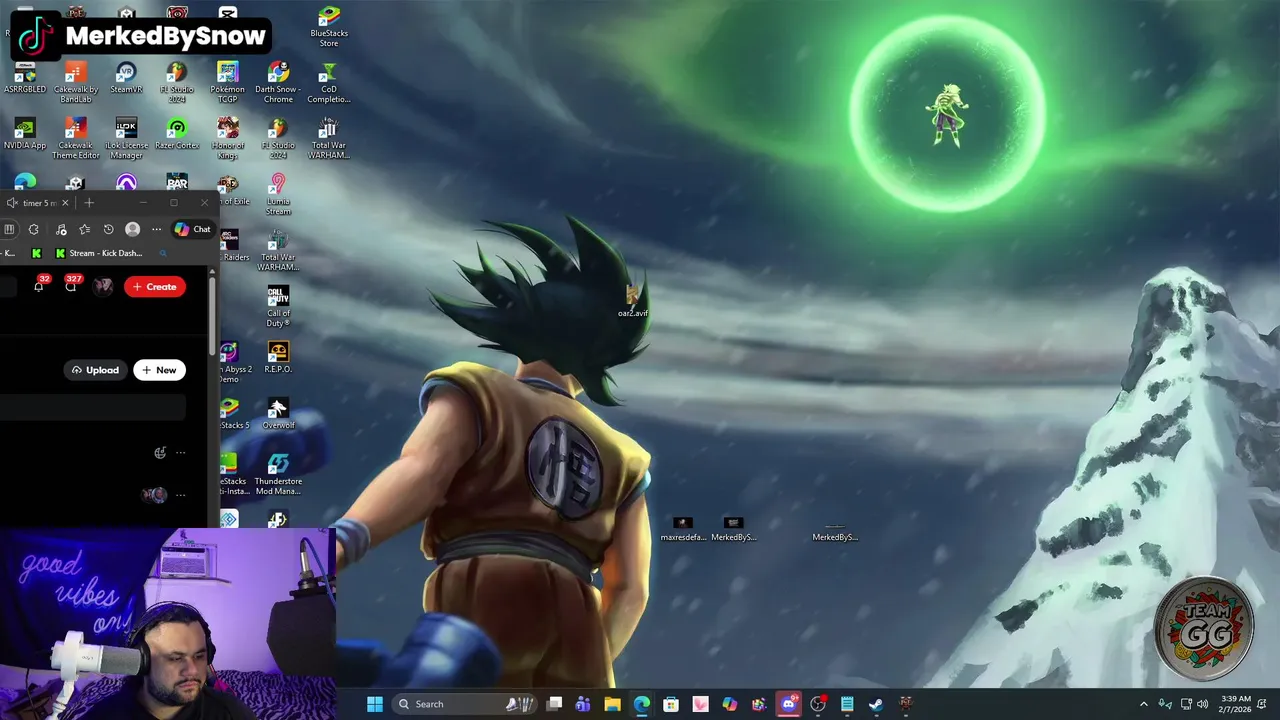Open Task View on the taskbar
The height and width of the screenshot is (720, 1280).
click(x=555, y=704)
